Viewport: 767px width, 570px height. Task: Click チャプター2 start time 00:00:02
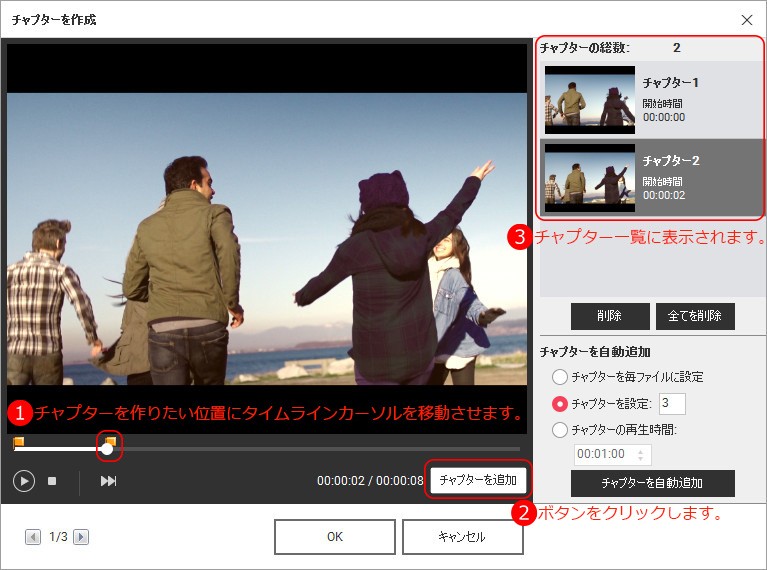coord(664,195)
